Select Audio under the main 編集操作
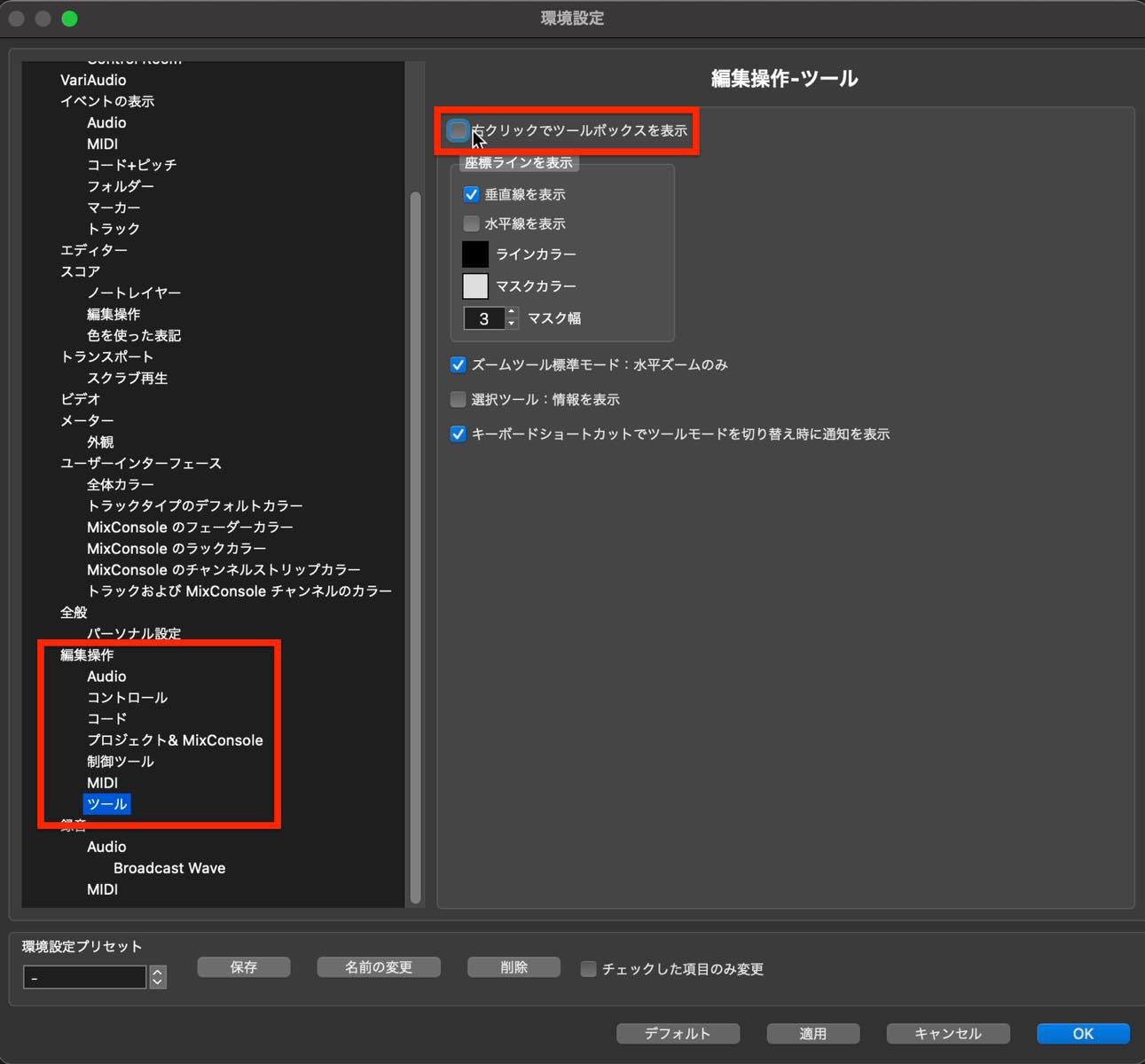The image size is (1145, 1064). tap(106, 677)
